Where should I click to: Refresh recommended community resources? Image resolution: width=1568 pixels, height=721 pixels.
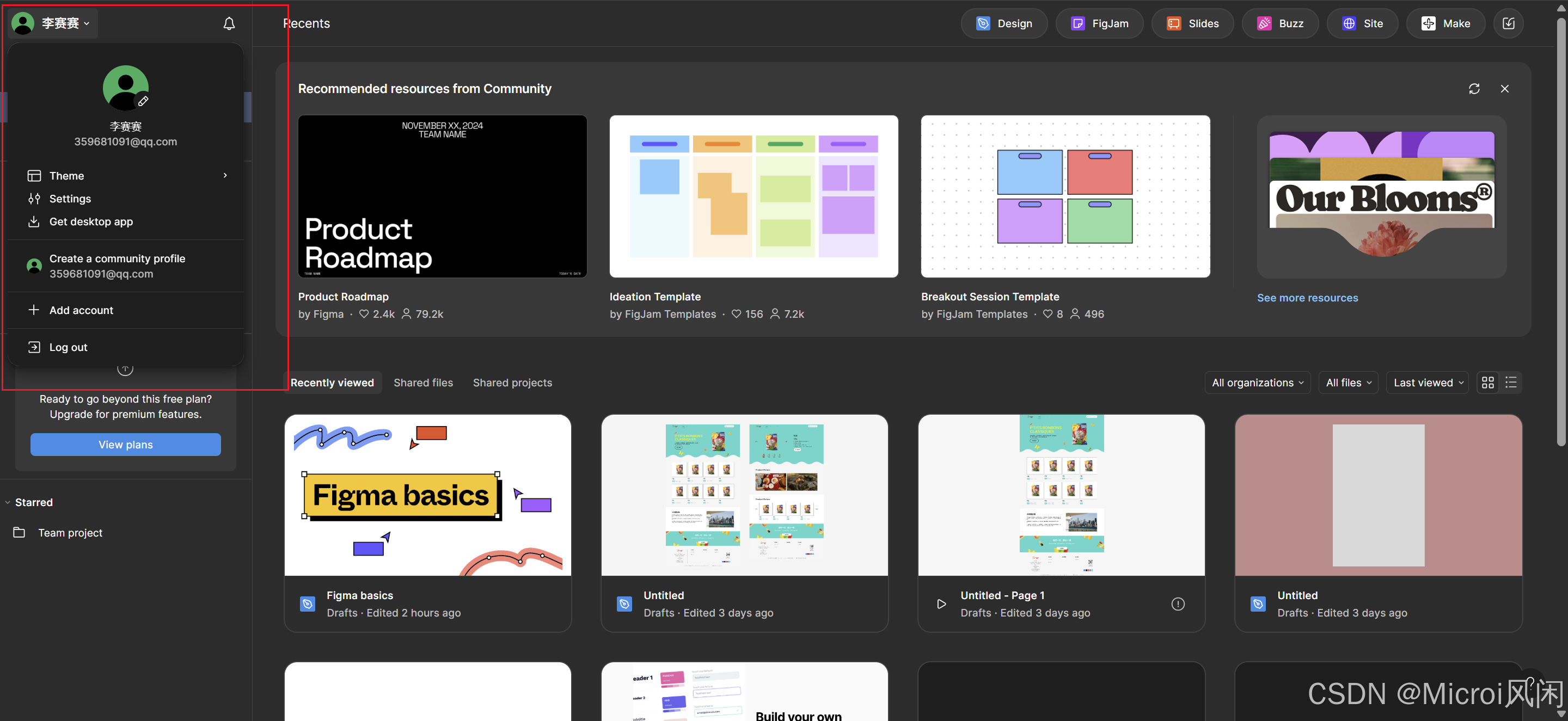click(1474, 89)
